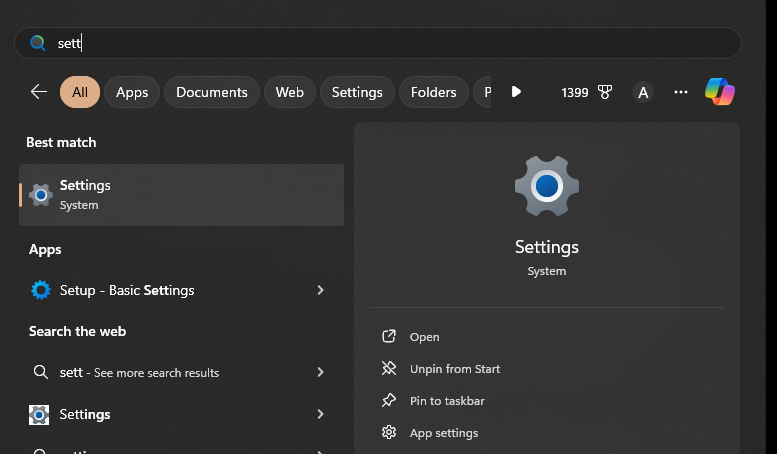The height and width of the screenshot is (454, 777).
Task: Open the account avatar labeled A
Action: click(x=643, y=92)
